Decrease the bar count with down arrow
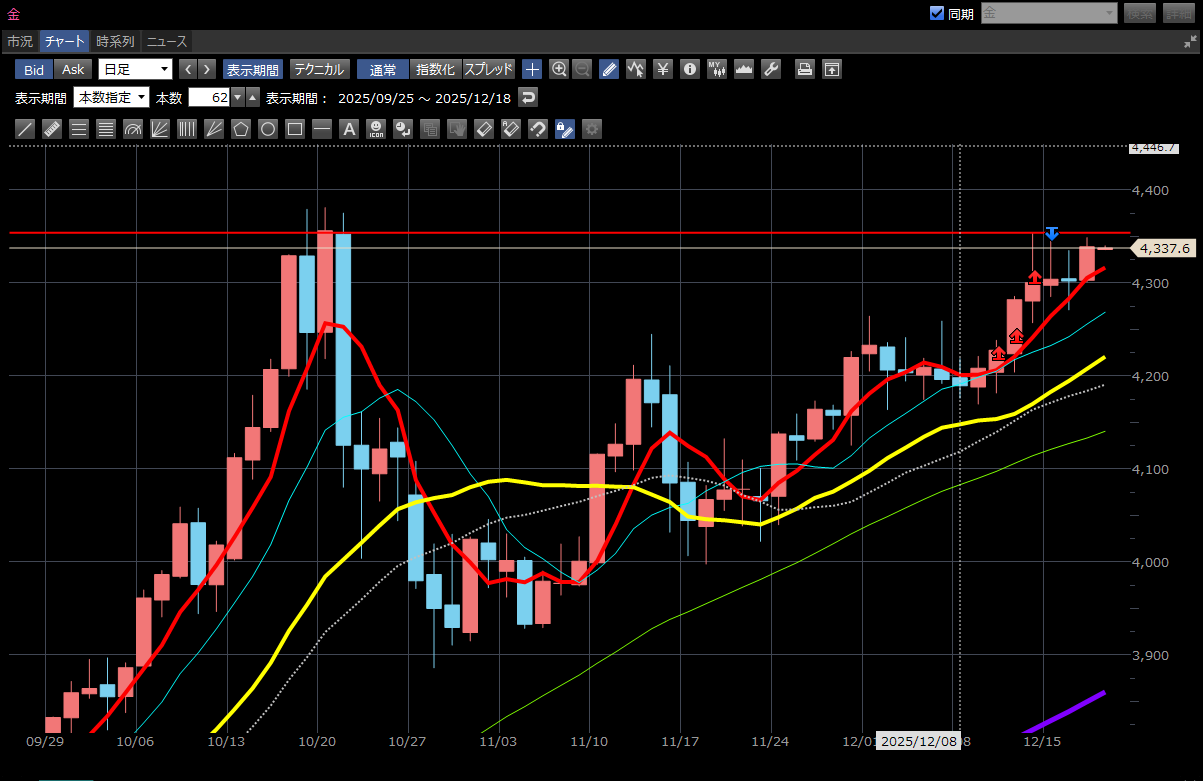Viewport: 1203px width, 781px height. [x=237, y=97]
